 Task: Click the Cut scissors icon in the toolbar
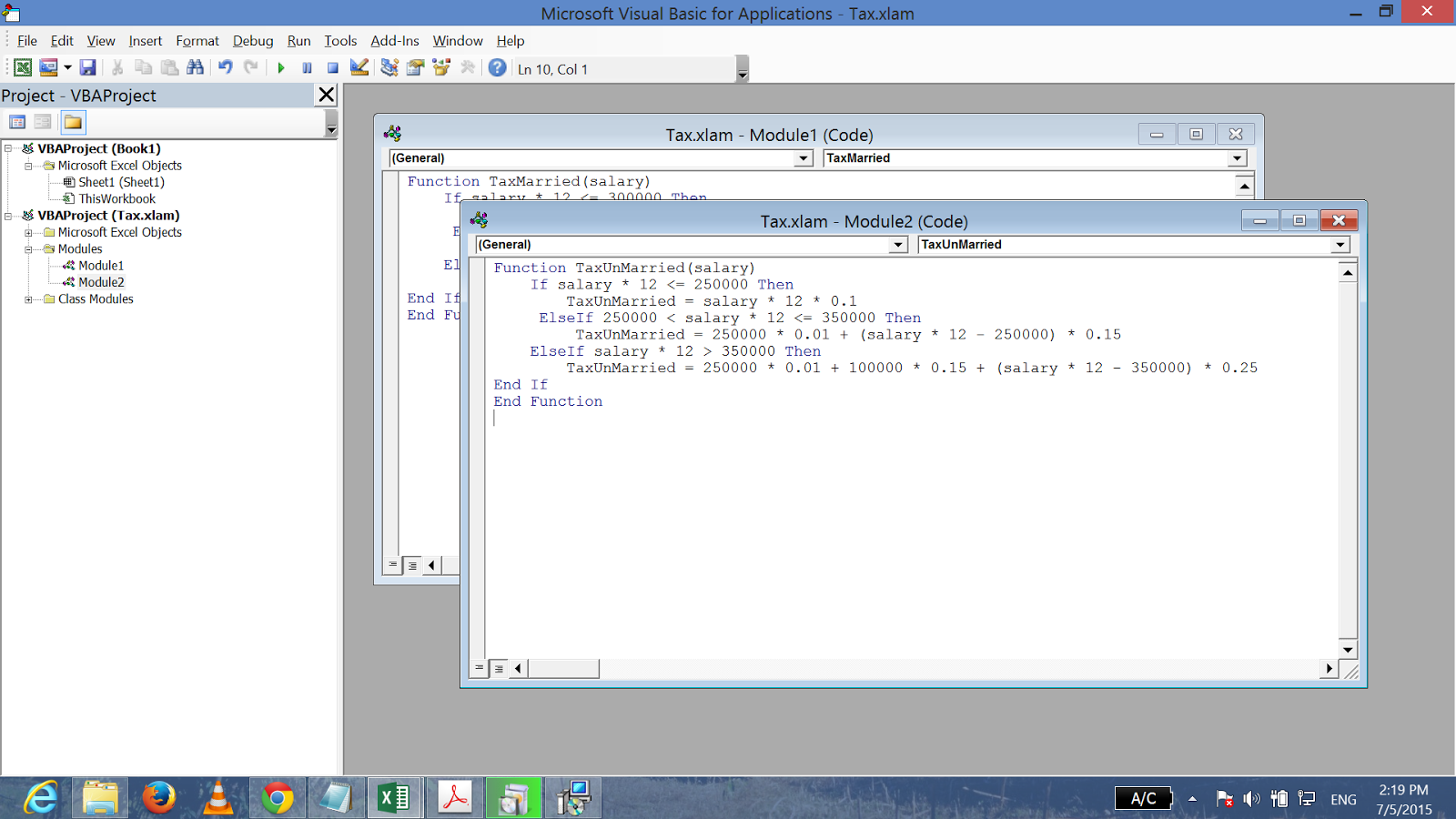coord(117,68)
